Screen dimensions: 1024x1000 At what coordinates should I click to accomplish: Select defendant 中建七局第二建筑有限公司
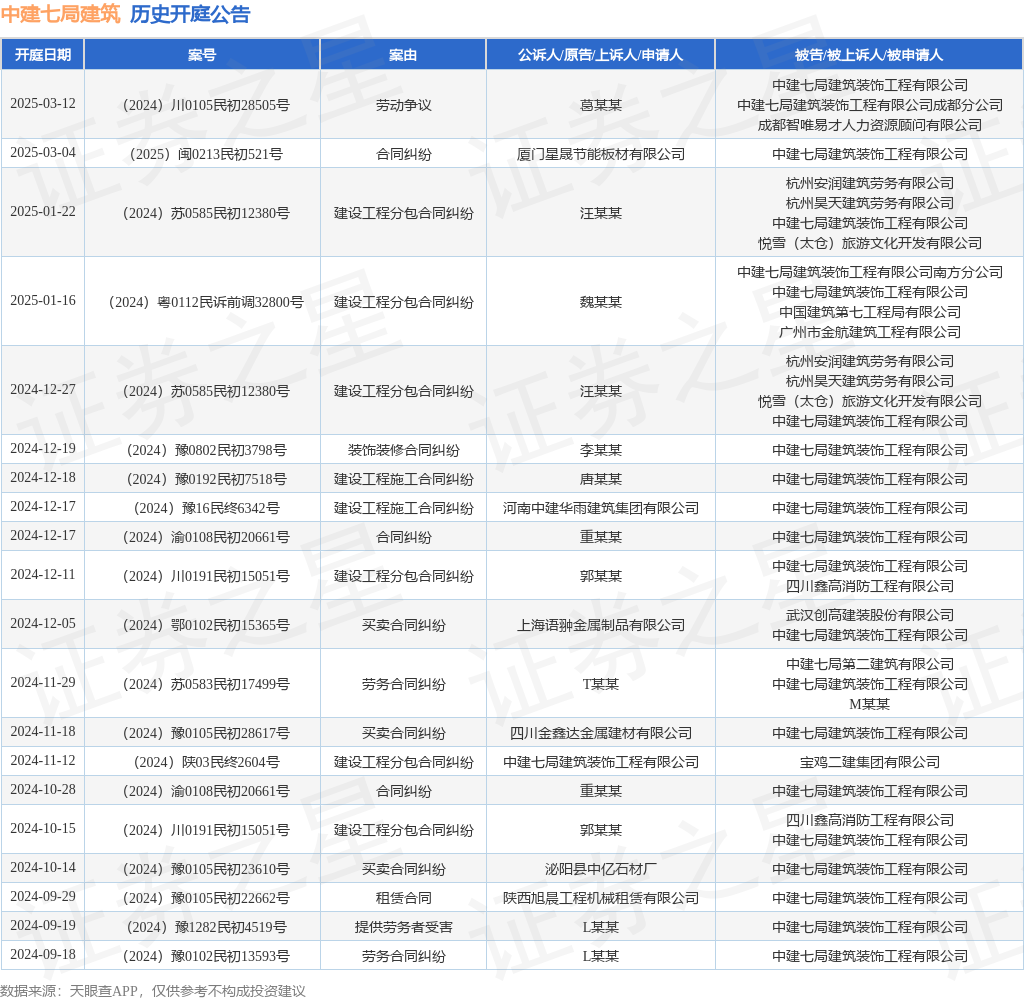(869, 664)
